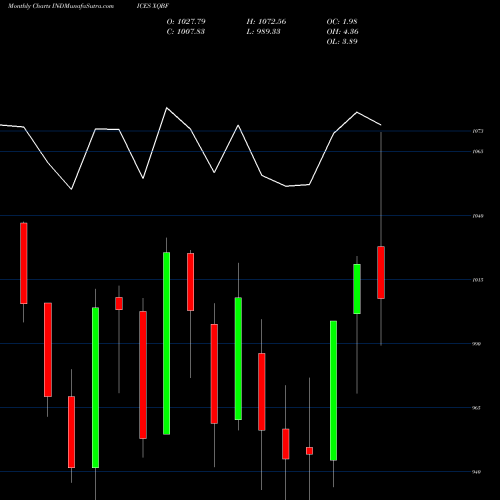The width and height of the screenshot is (500, 500).
Task: Click the INDMunafaSutra.com chart title text
Action: point(61,6)
